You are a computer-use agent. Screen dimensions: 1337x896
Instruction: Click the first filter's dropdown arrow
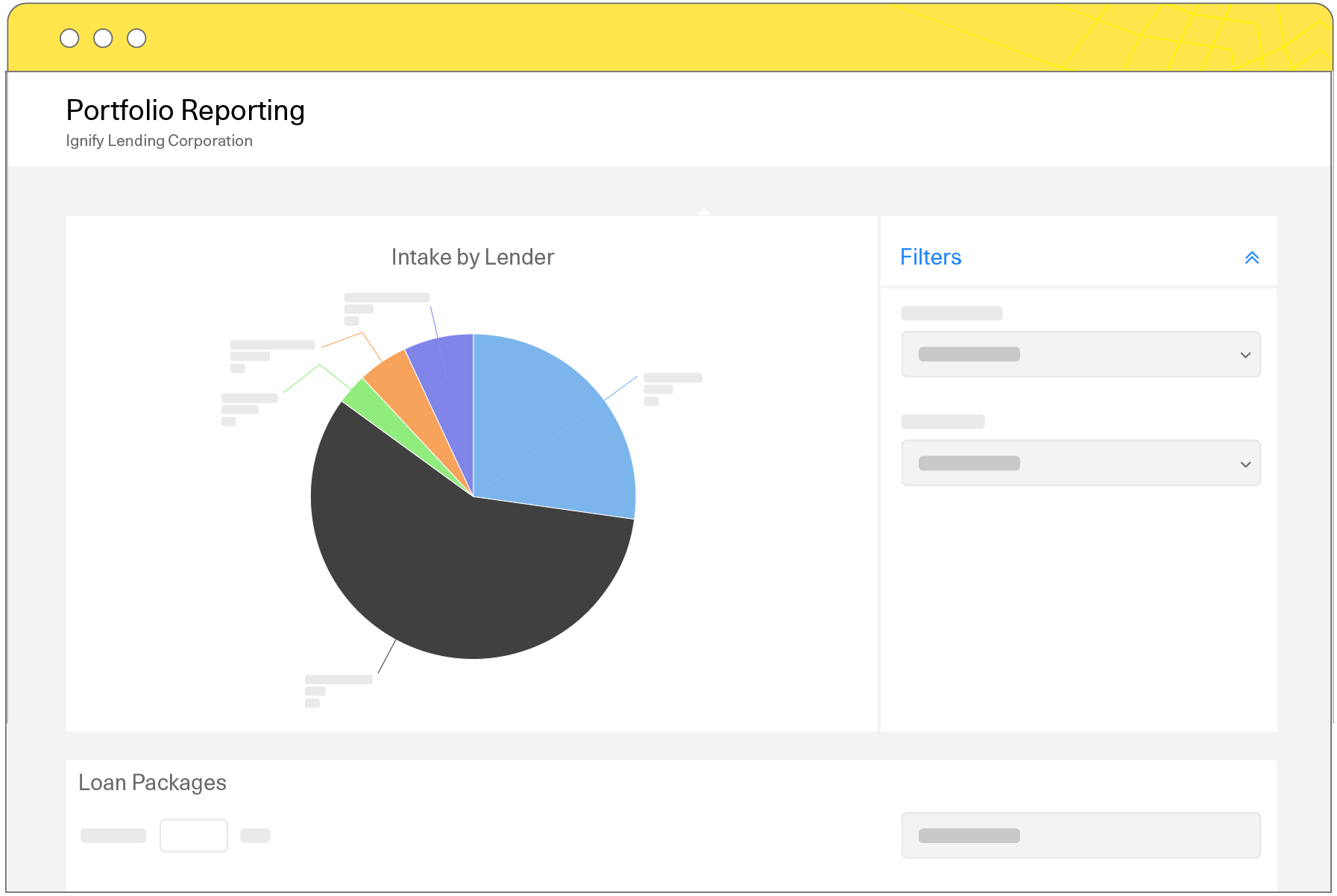pyautogui.click(x=1245, y=355)
